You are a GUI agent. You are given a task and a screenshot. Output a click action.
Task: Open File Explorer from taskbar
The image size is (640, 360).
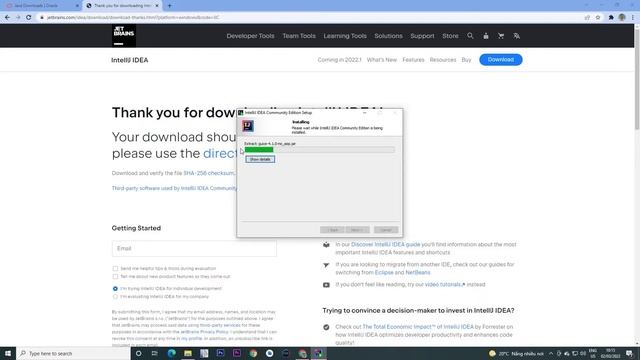coord(188,353)
